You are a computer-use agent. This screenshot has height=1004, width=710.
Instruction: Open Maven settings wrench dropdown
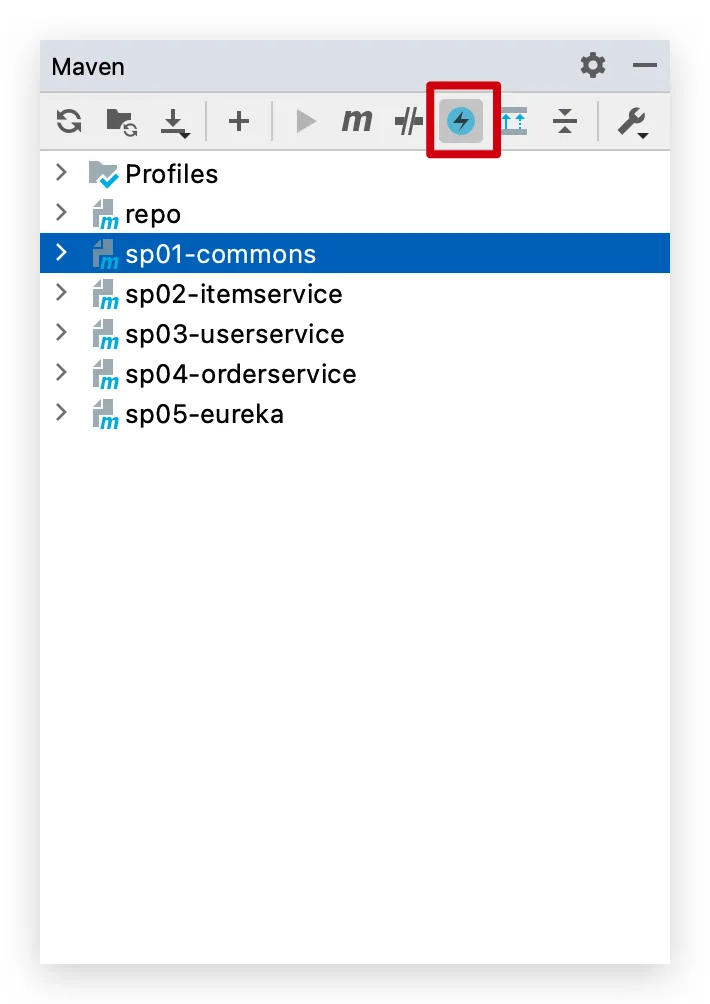click(x=633, y=122)
